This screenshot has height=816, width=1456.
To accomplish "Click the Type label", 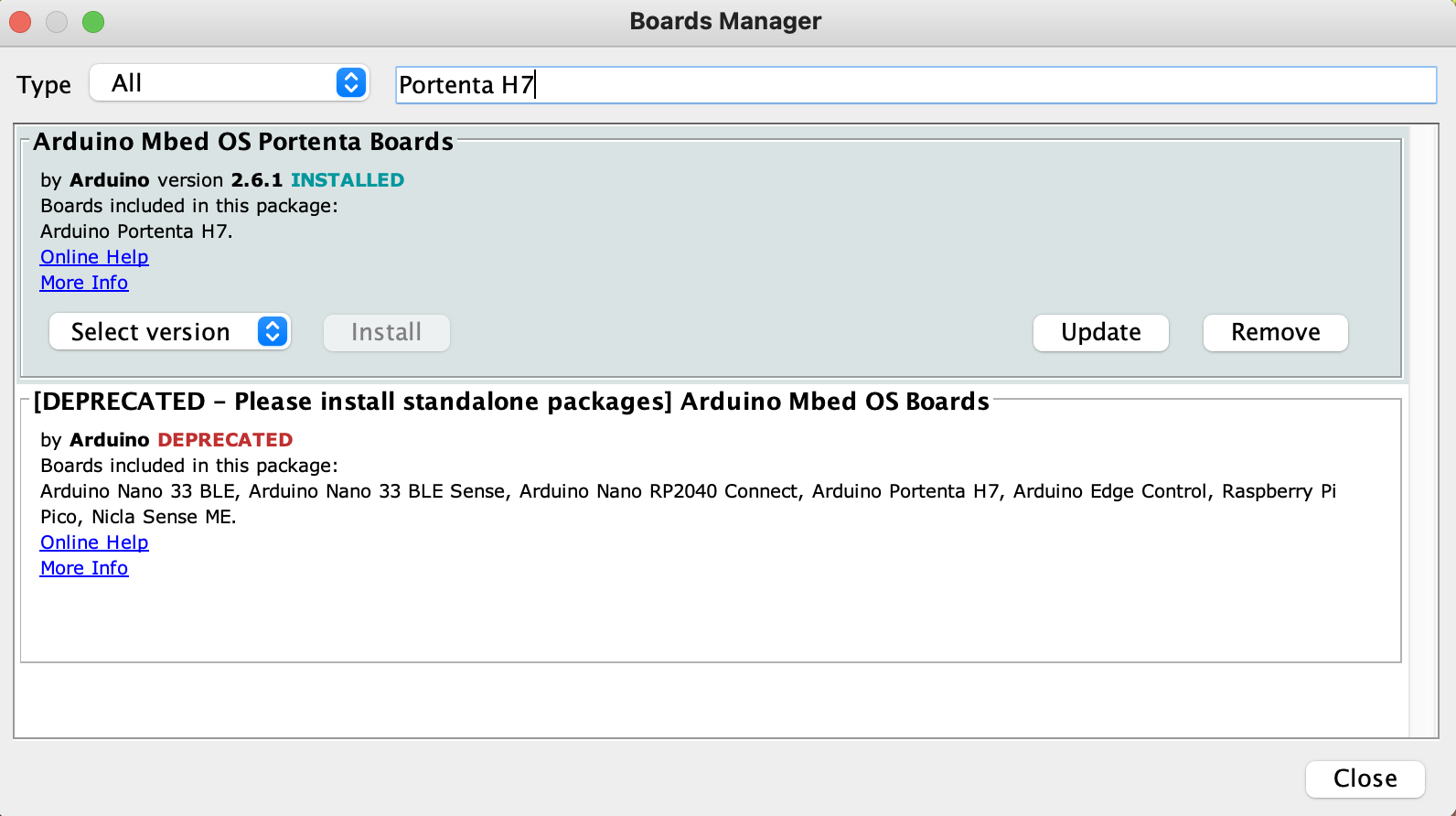I will click(44, 85).
